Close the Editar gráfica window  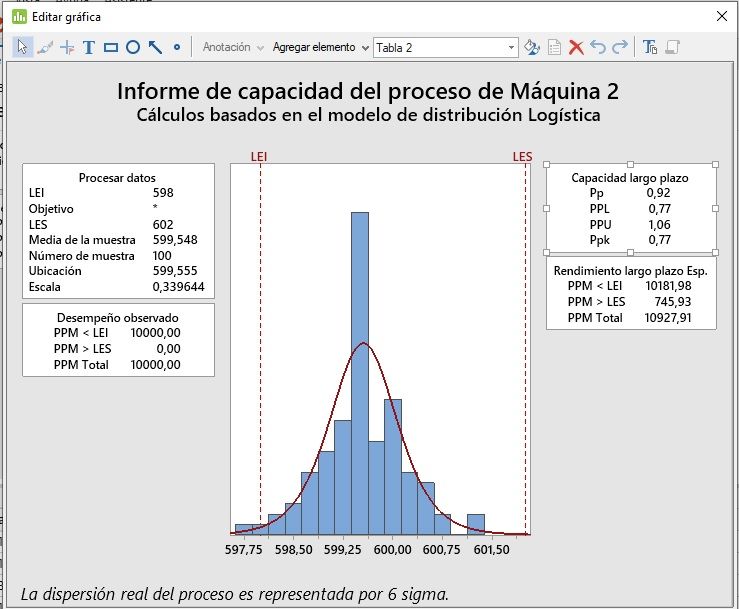722,16
